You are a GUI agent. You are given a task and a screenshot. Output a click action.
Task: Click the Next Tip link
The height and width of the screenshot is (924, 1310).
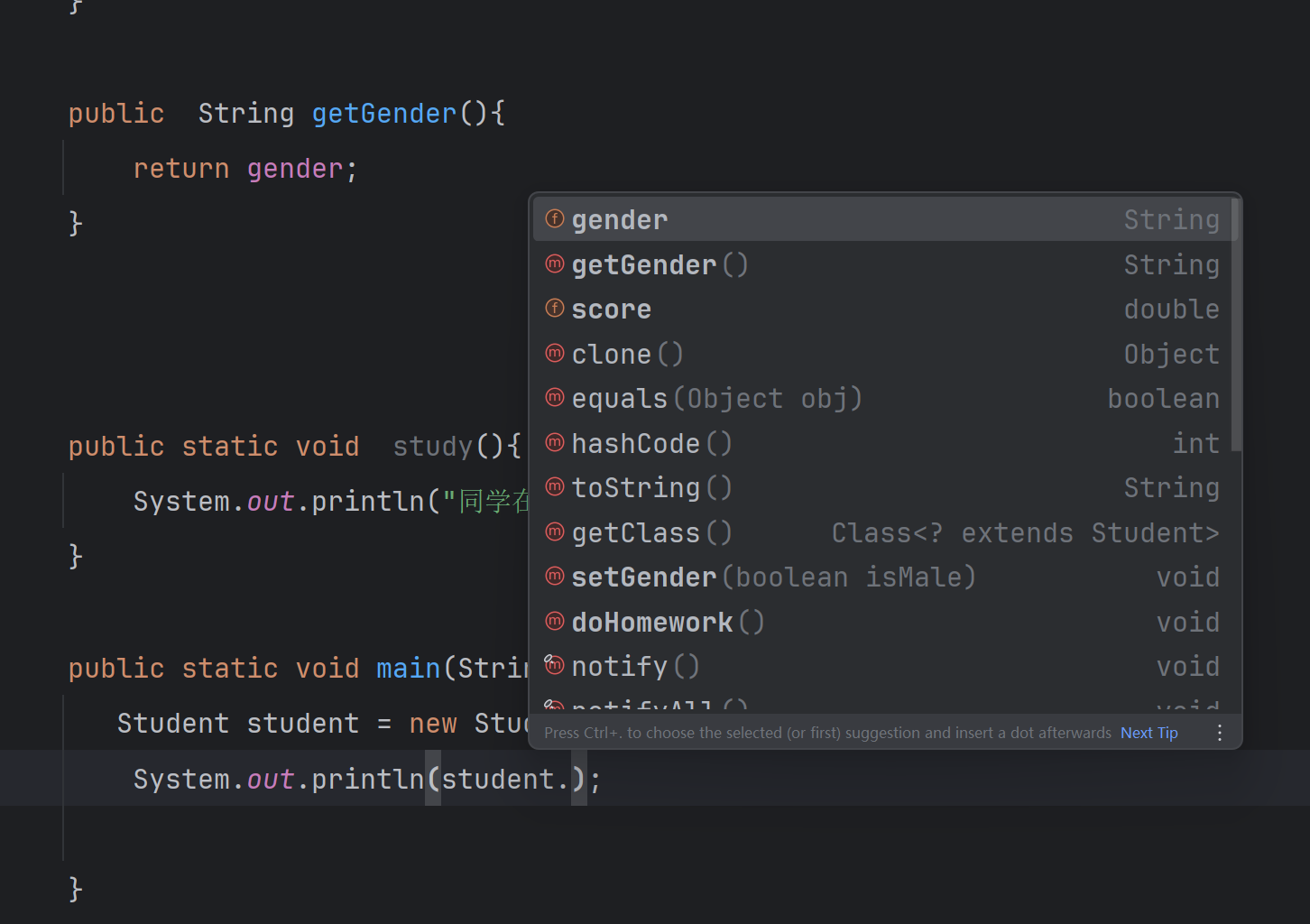tap(1149, 733)
